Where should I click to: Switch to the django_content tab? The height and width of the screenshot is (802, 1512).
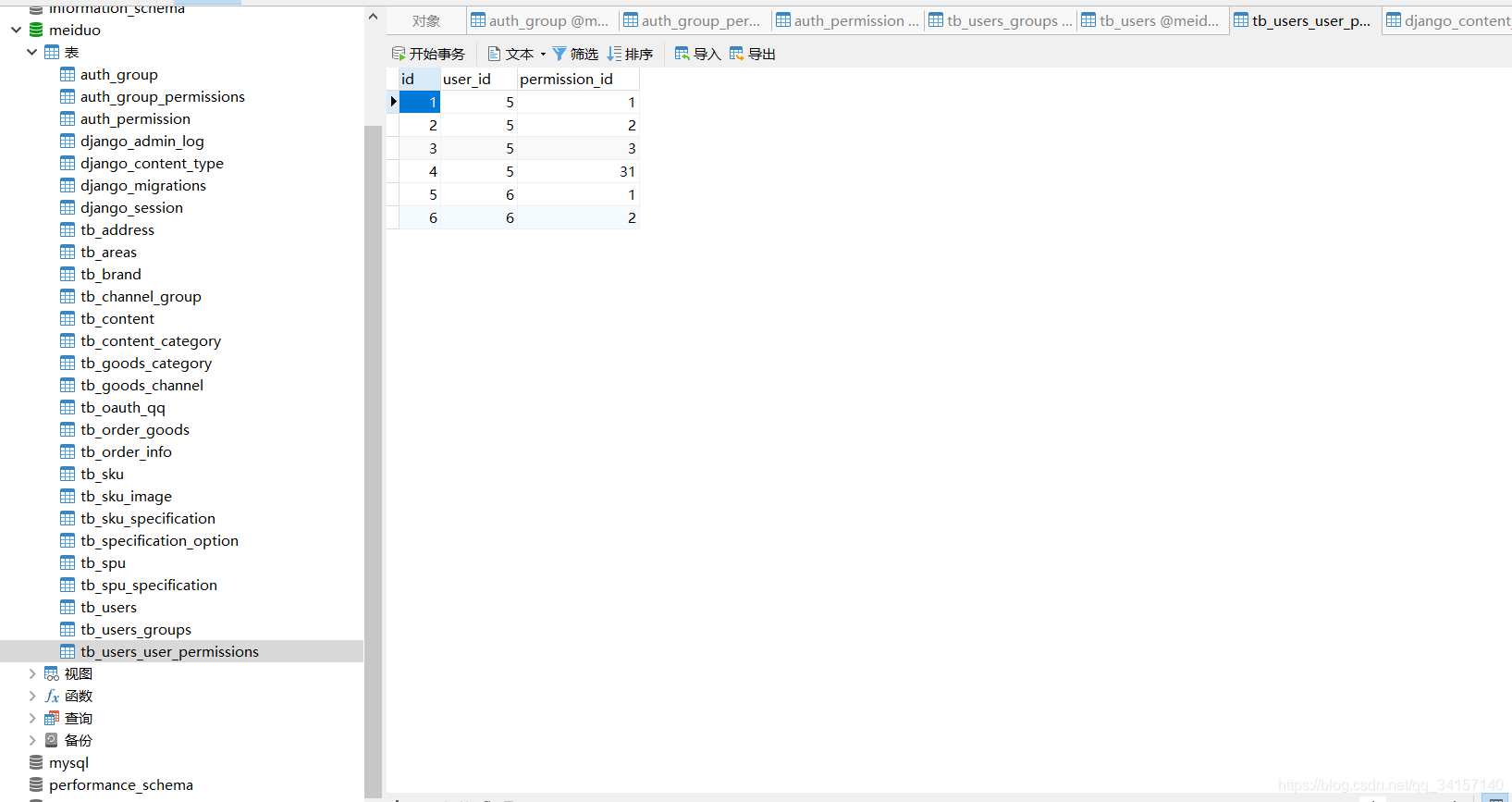[x=1447, y=20]
